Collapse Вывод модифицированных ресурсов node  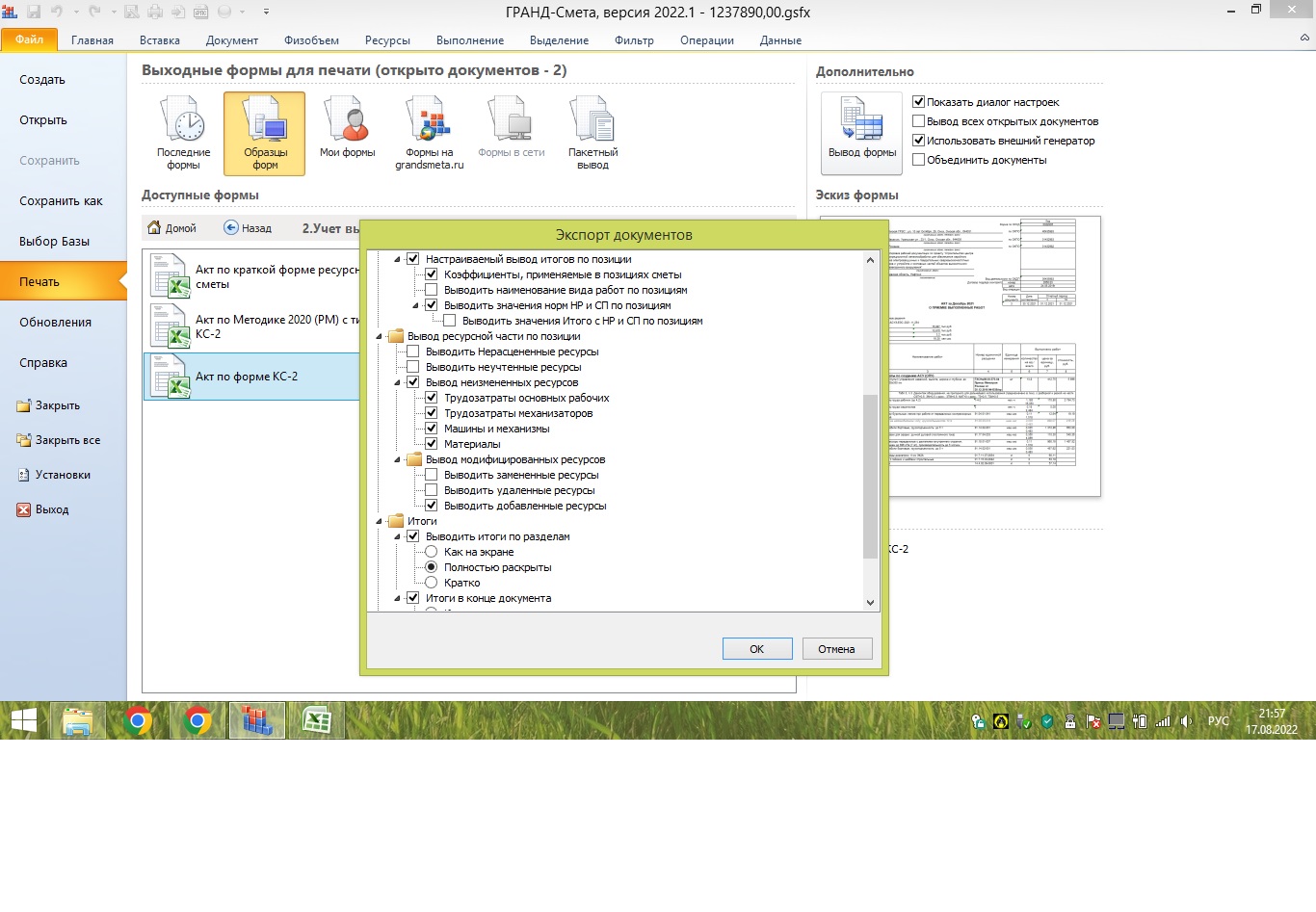[x=397, y=459]
